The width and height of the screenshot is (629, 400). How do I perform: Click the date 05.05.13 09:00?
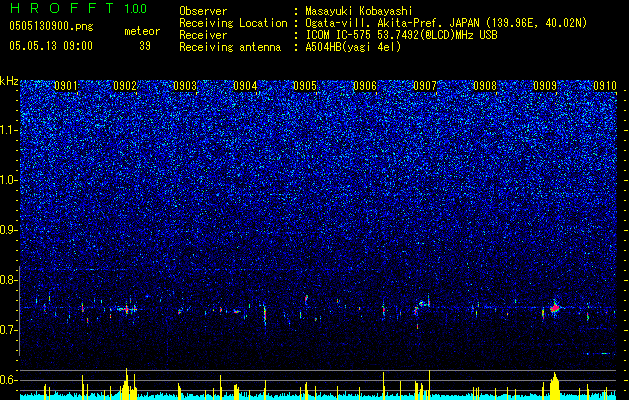click(51, 46)
